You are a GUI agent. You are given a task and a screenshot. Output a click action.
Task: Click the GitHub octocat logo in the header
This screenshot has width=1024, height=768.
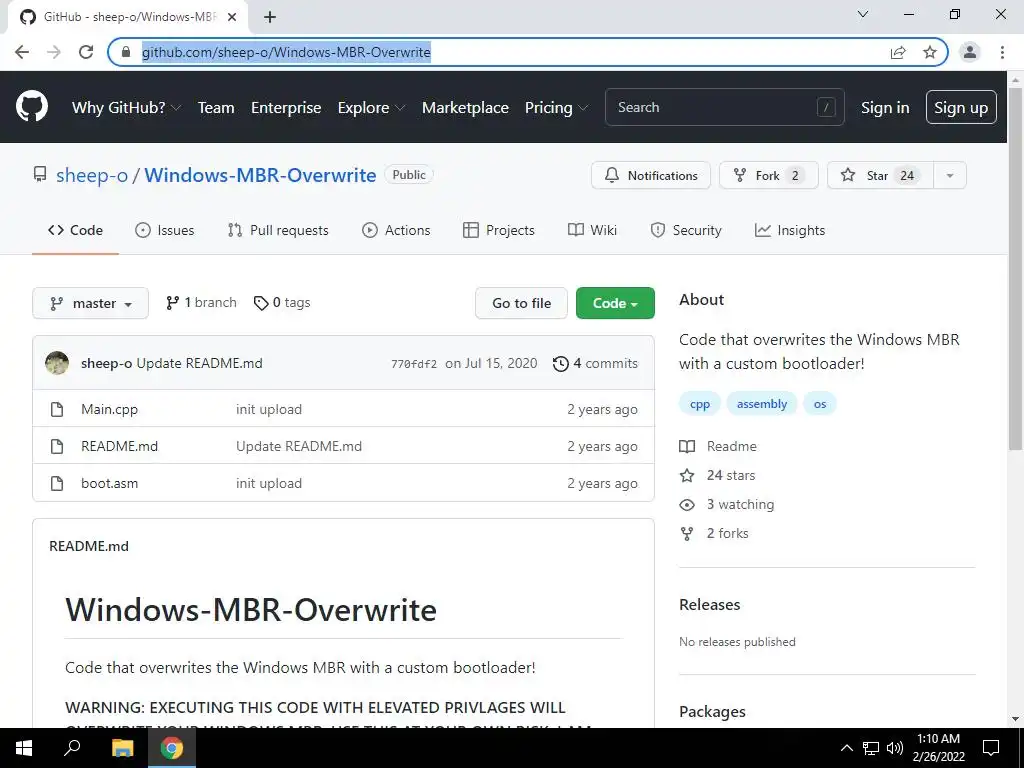(32, 107)
